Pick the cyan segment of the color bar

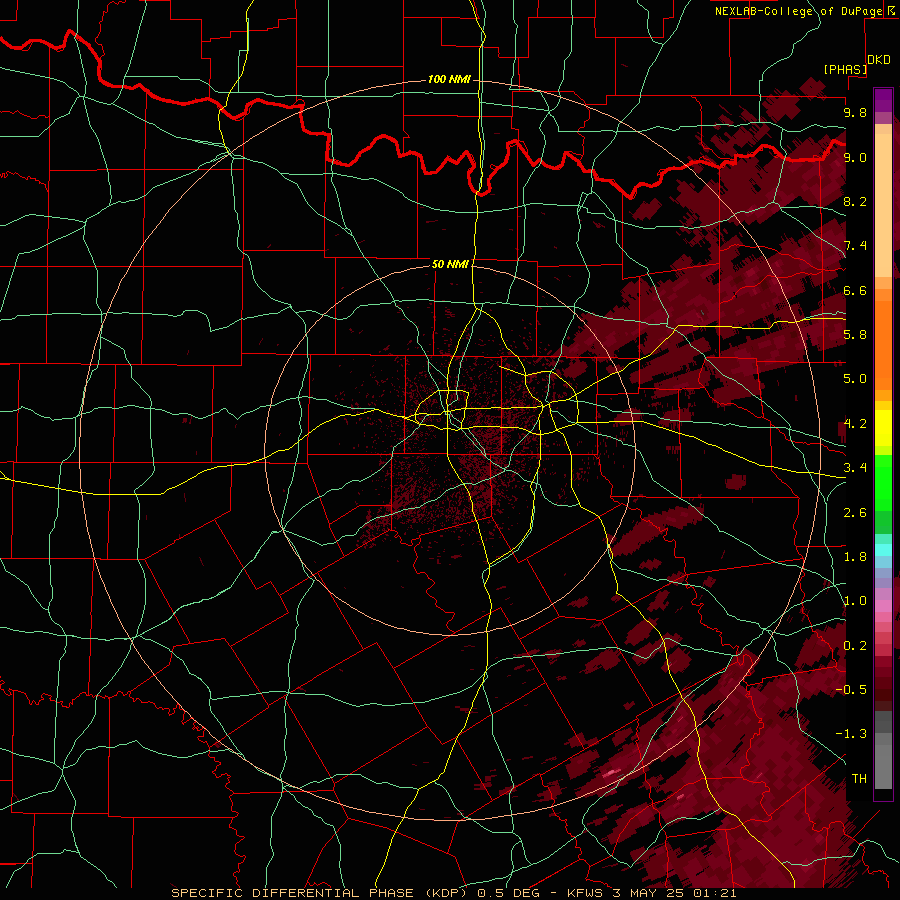click(883, 549)
